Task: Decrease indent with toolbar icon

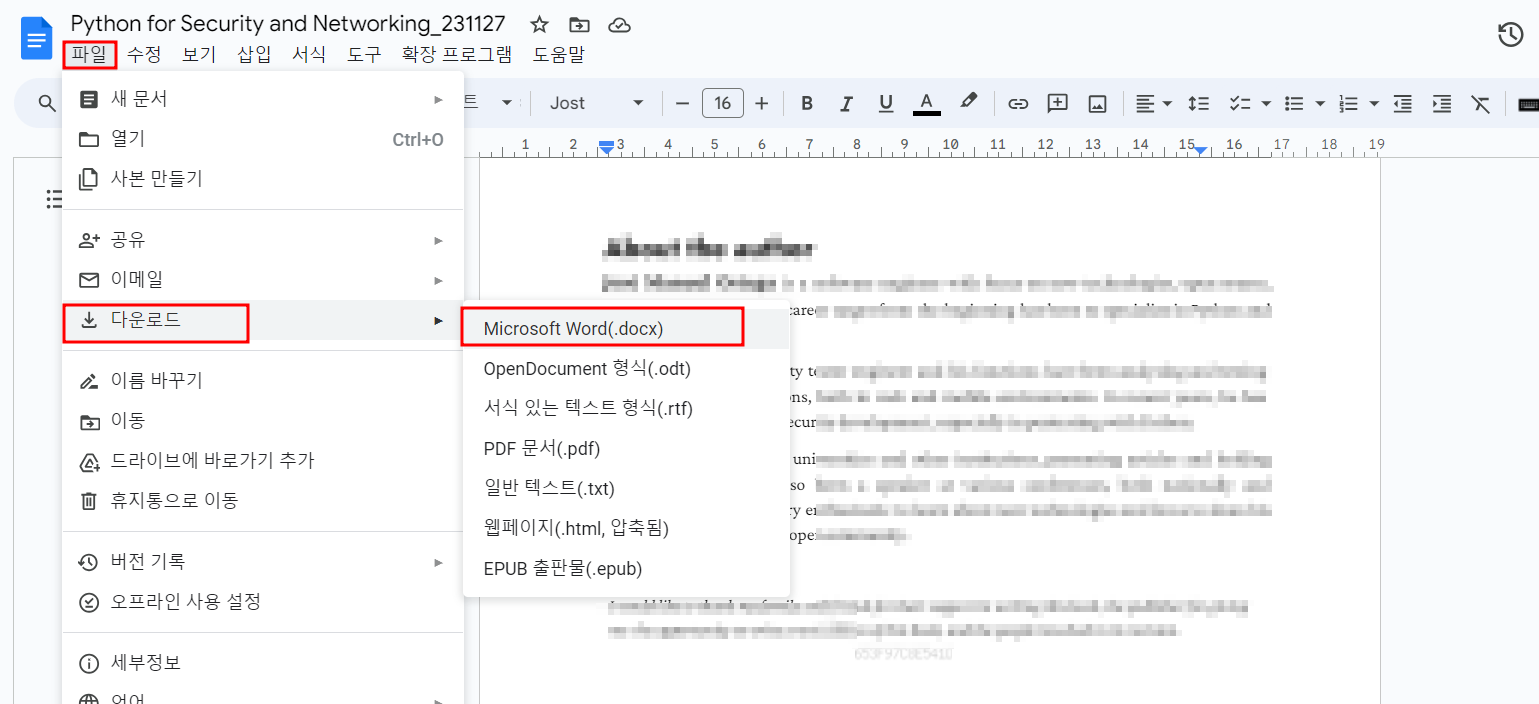Action: coord(1403,103)
